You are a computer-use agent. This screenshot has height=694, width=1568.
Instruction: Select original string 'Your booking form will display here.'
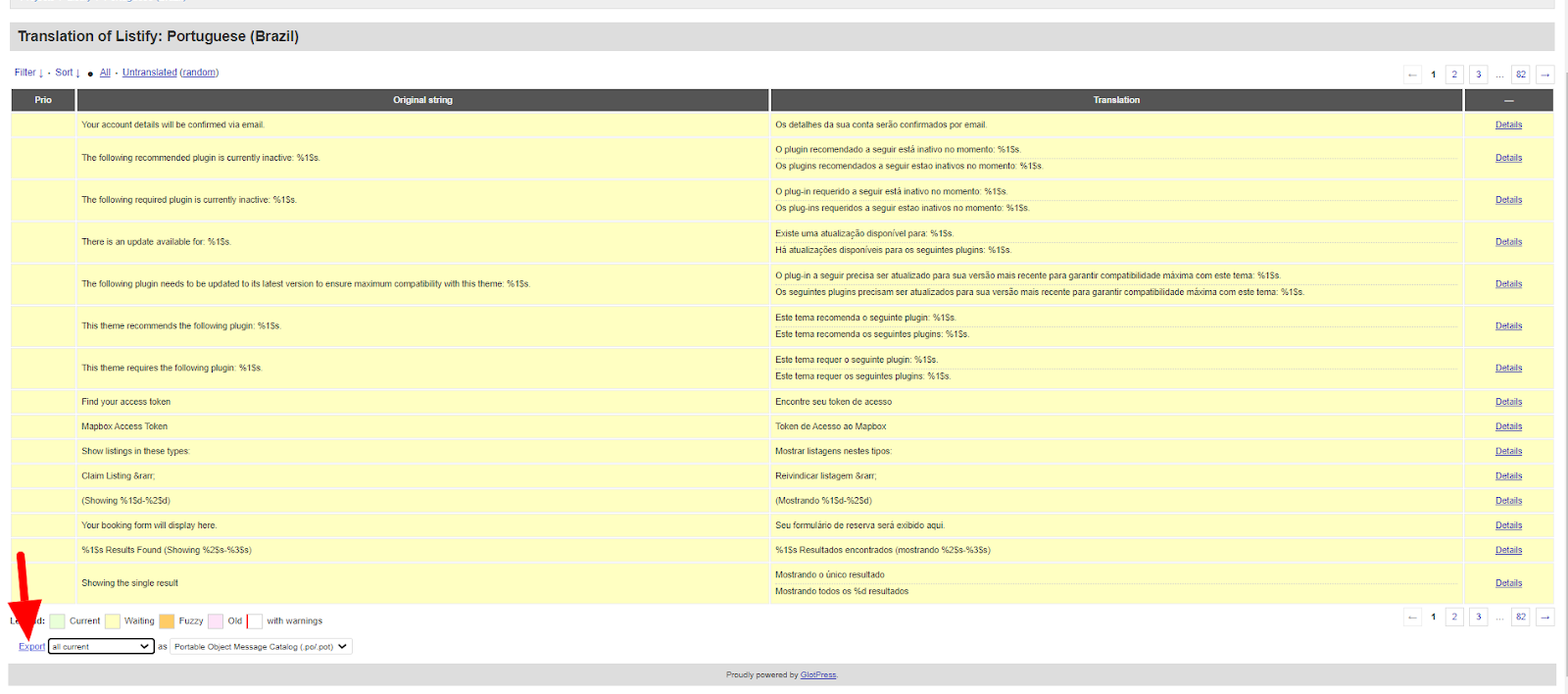(149, 525)
